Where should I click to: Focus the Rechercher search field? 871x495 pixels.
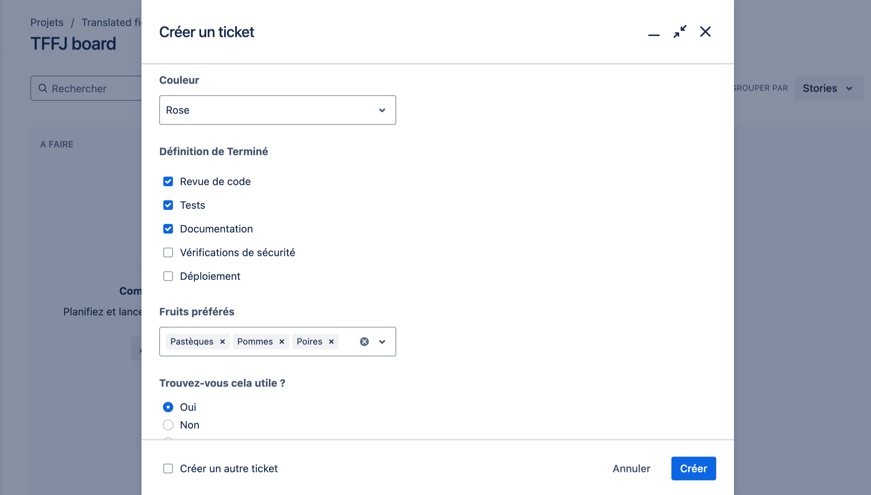click(x=90, y=89)
